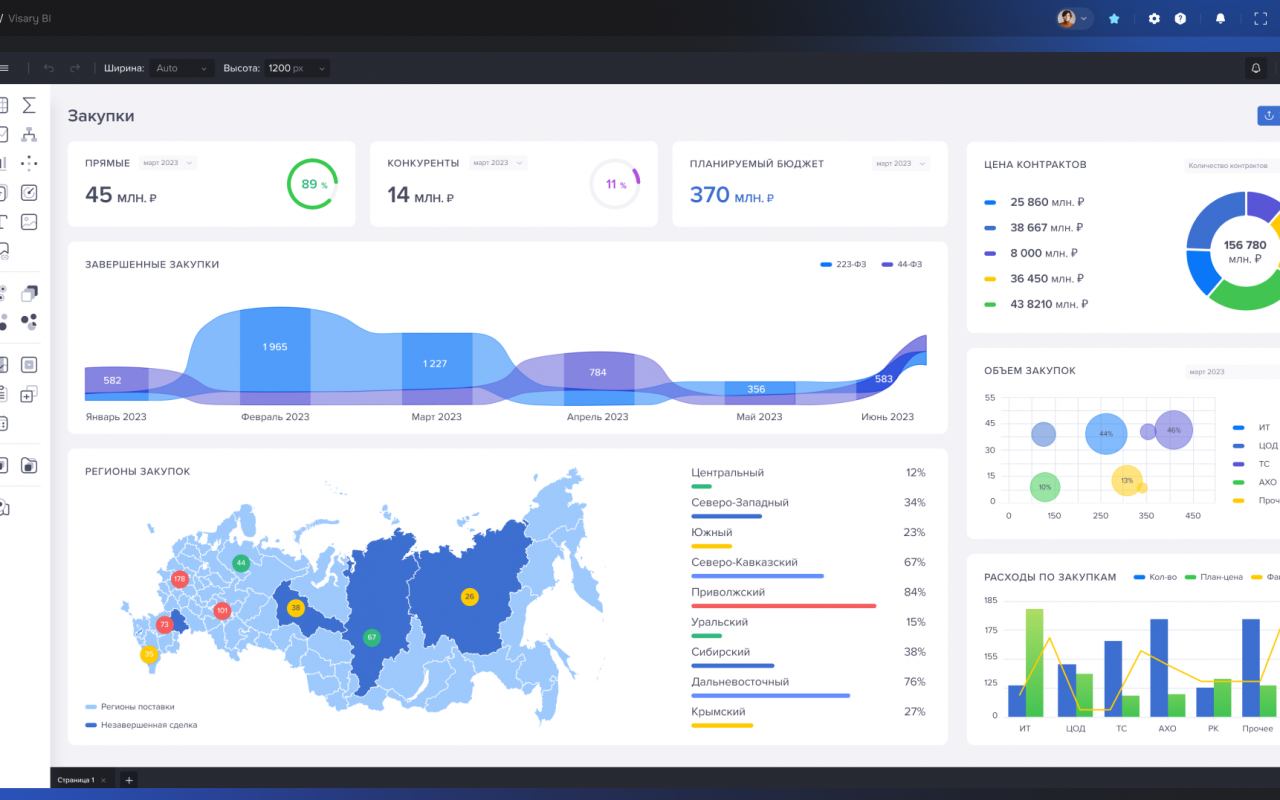This screenshot has height=800, width=1280.
Task: Click the Сибирский region marker 67
Action: (x=371, y=637)
